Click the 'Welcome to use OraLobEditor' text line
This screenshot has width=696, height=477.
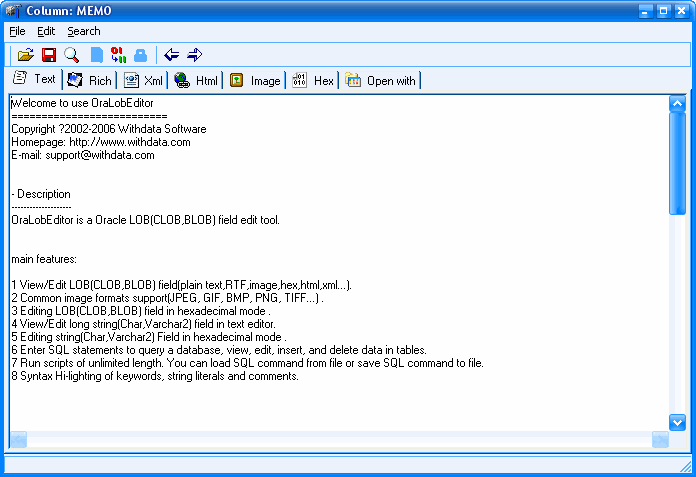pyautogui.click(x=82, y=102)
